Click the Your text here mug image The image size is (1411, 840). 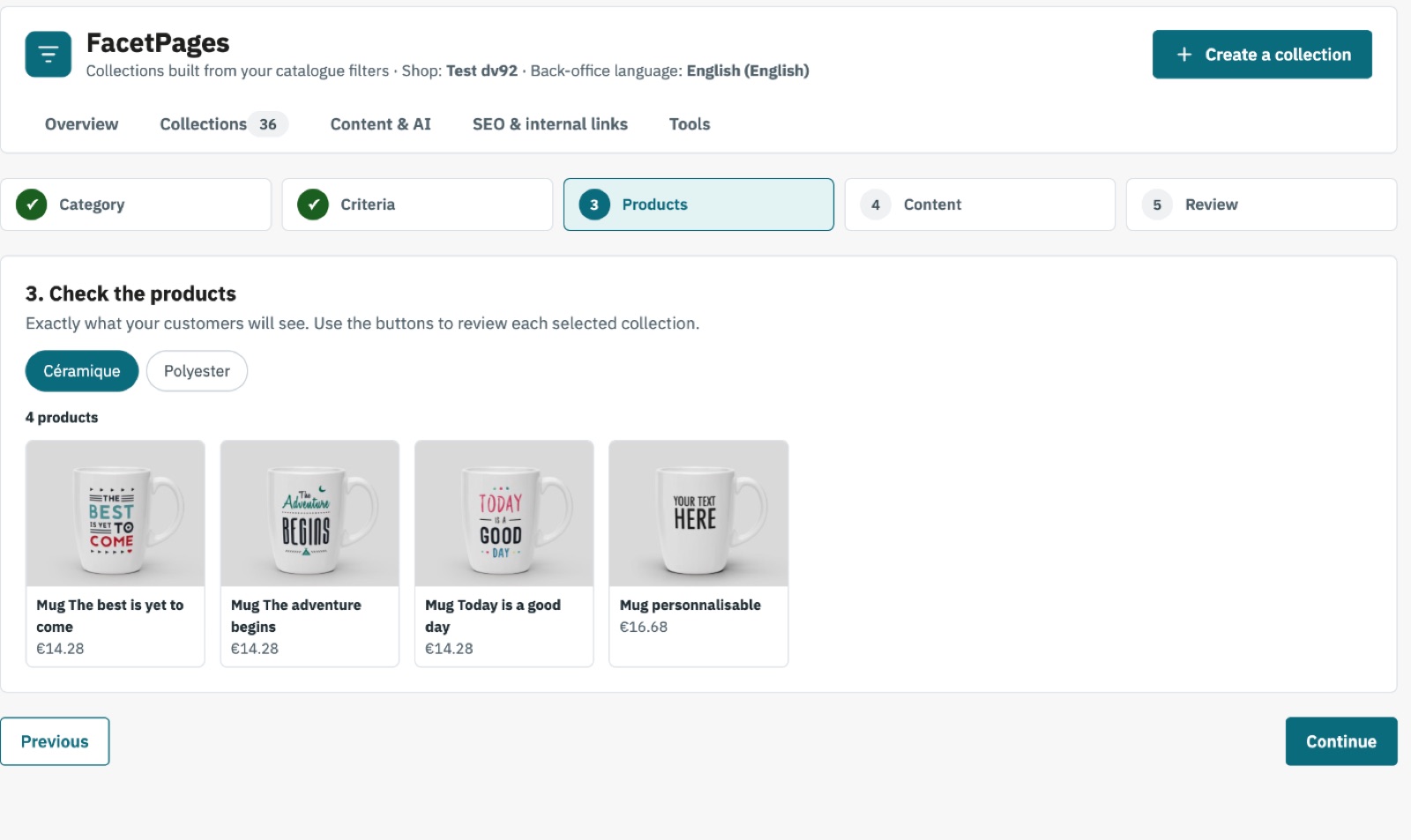[x=698, y=514]
